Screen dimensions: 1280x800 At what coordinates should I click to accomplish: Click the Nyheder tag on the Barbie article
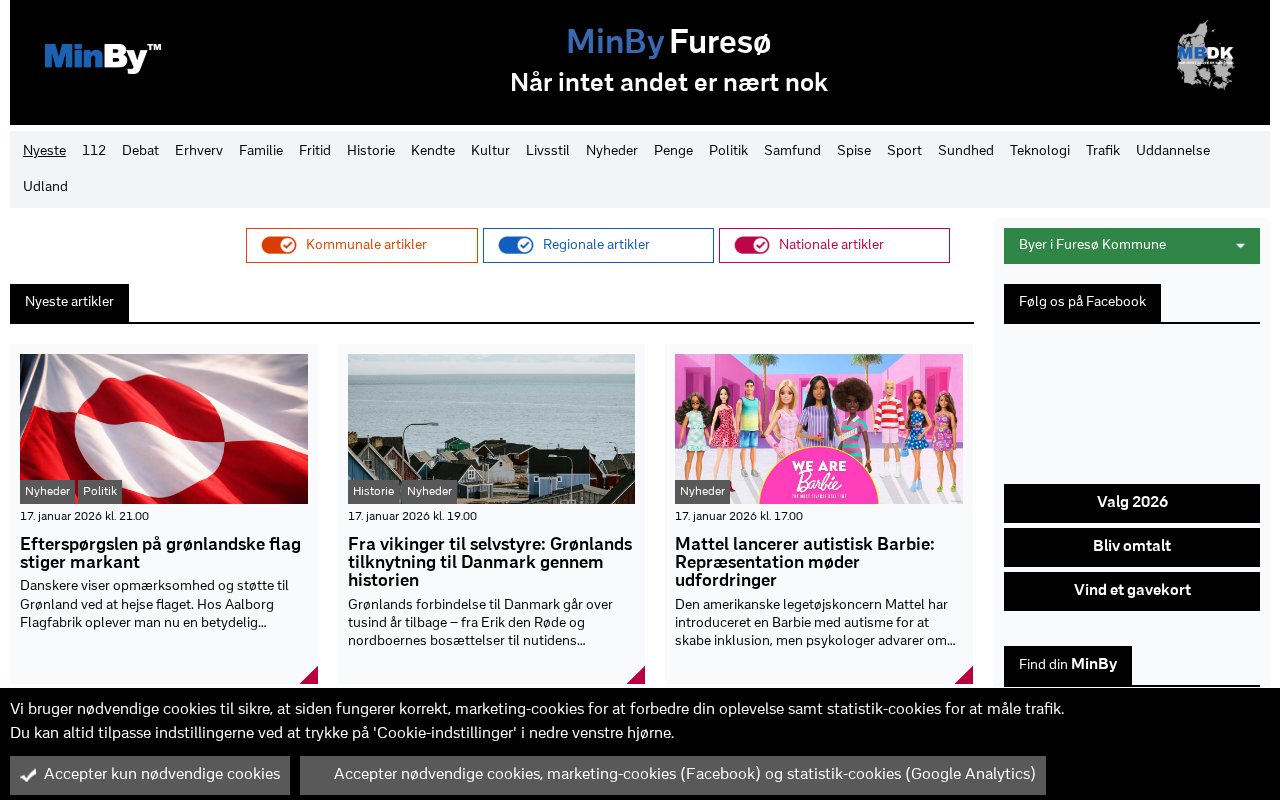coord(702,492)
